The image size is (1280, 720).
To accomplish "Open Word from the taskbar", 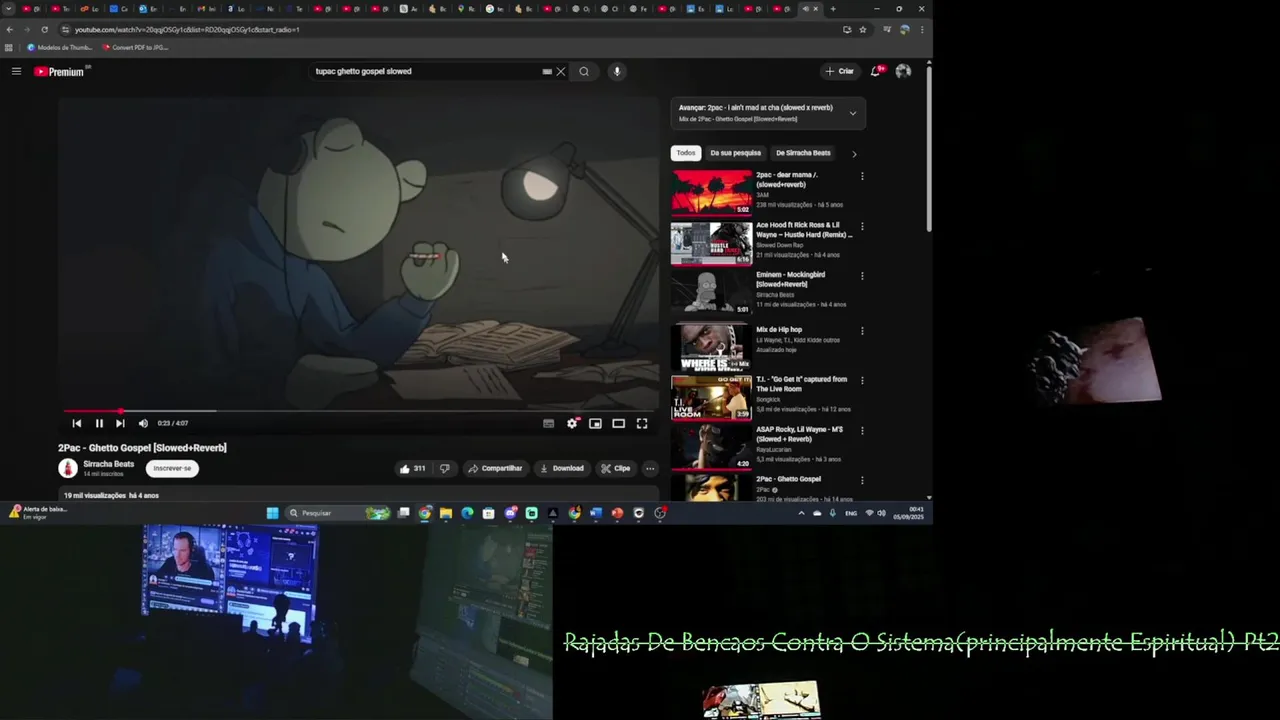I will click(x=596, y=513).
